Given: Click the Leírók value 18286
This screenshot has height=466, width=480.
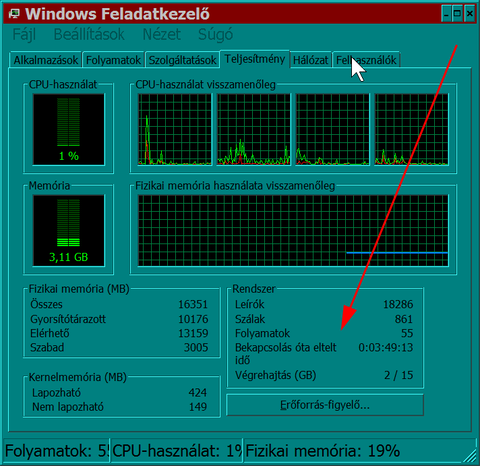Looking at the screenshot, I should (x=398, y=304).
